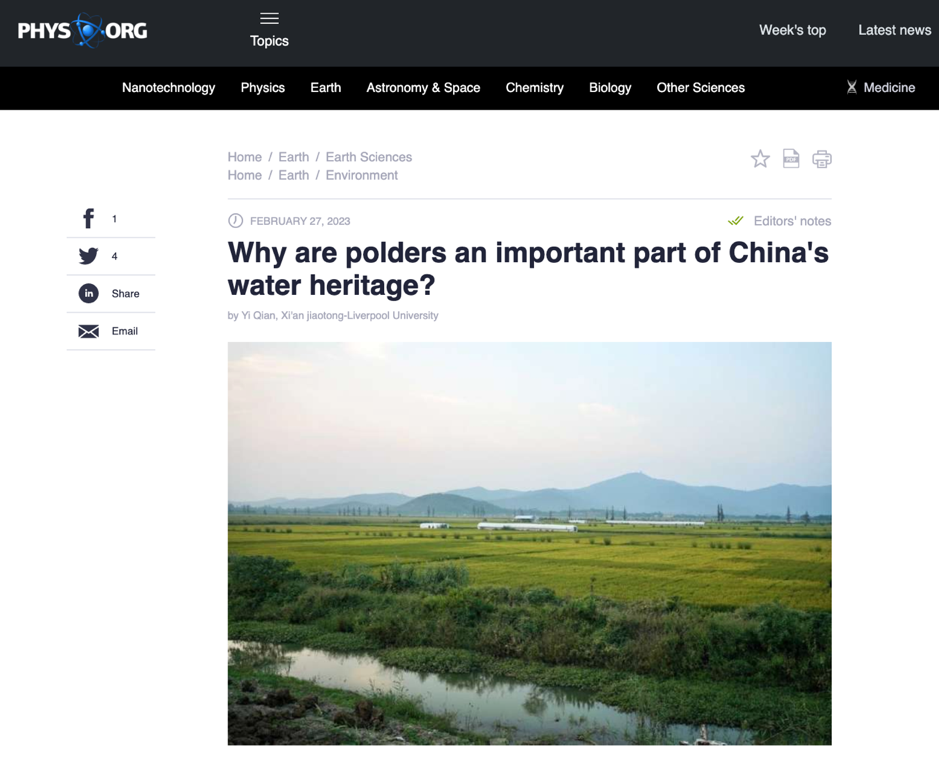Share the article on Facebook
The width and height of the screenshot is (939, 758).
88,219
